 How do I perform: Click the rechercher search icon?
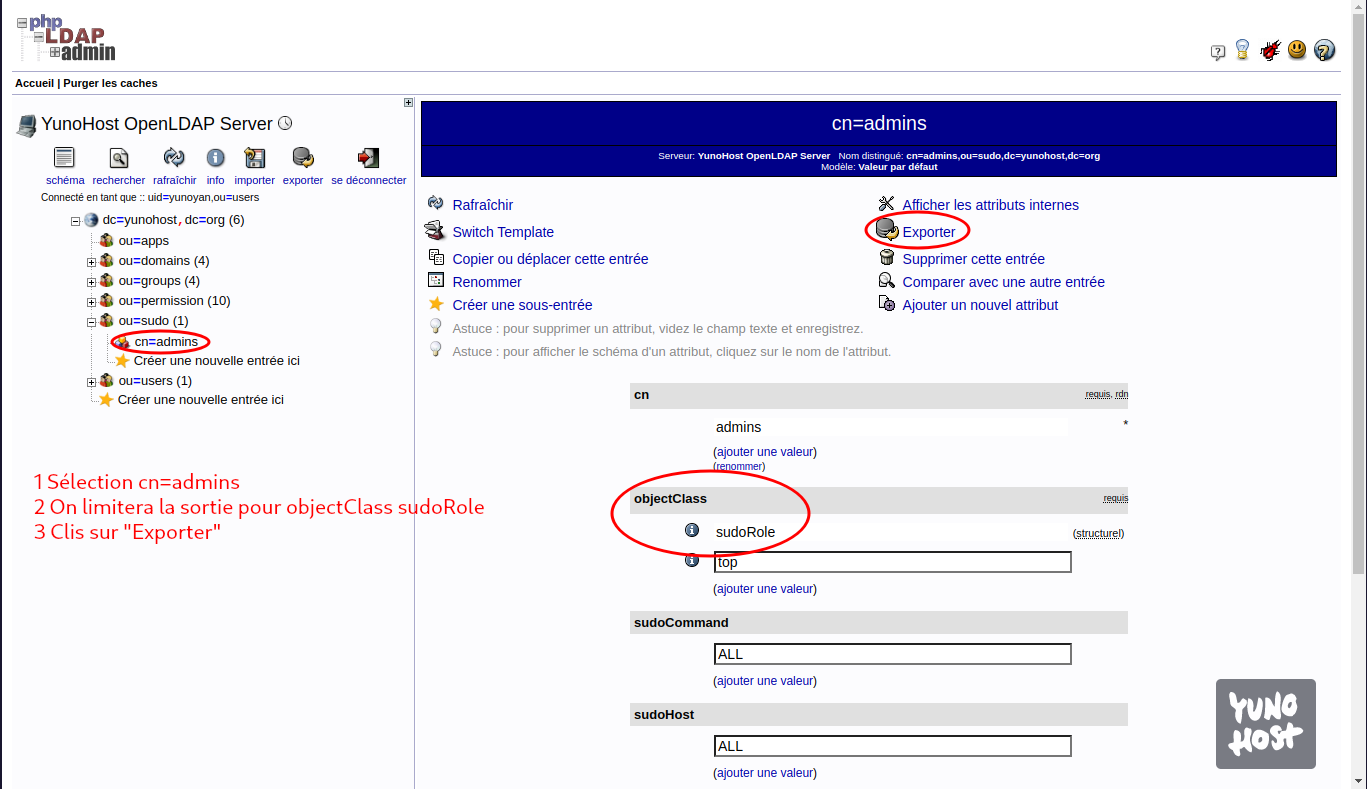coord(118,158)
